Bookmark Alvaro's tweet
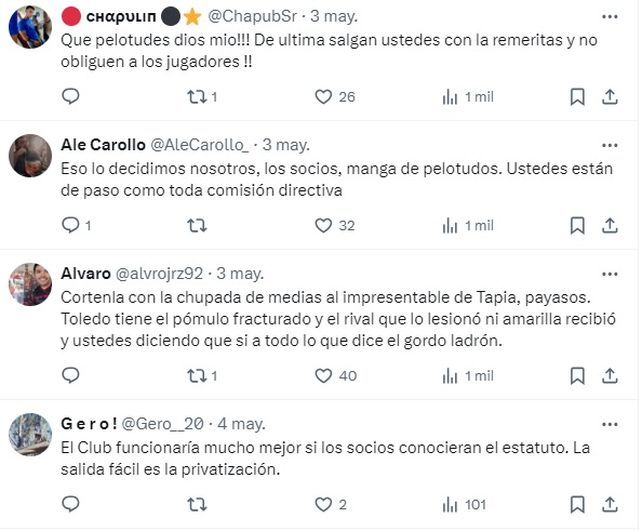642x531 pixels. click(577, 376)
